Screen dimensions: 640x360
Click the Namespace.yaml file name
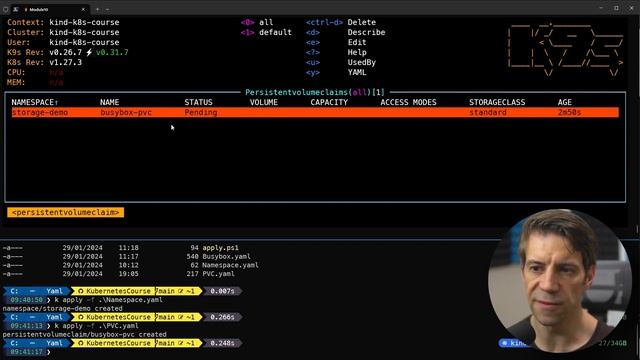pos(230,265)
